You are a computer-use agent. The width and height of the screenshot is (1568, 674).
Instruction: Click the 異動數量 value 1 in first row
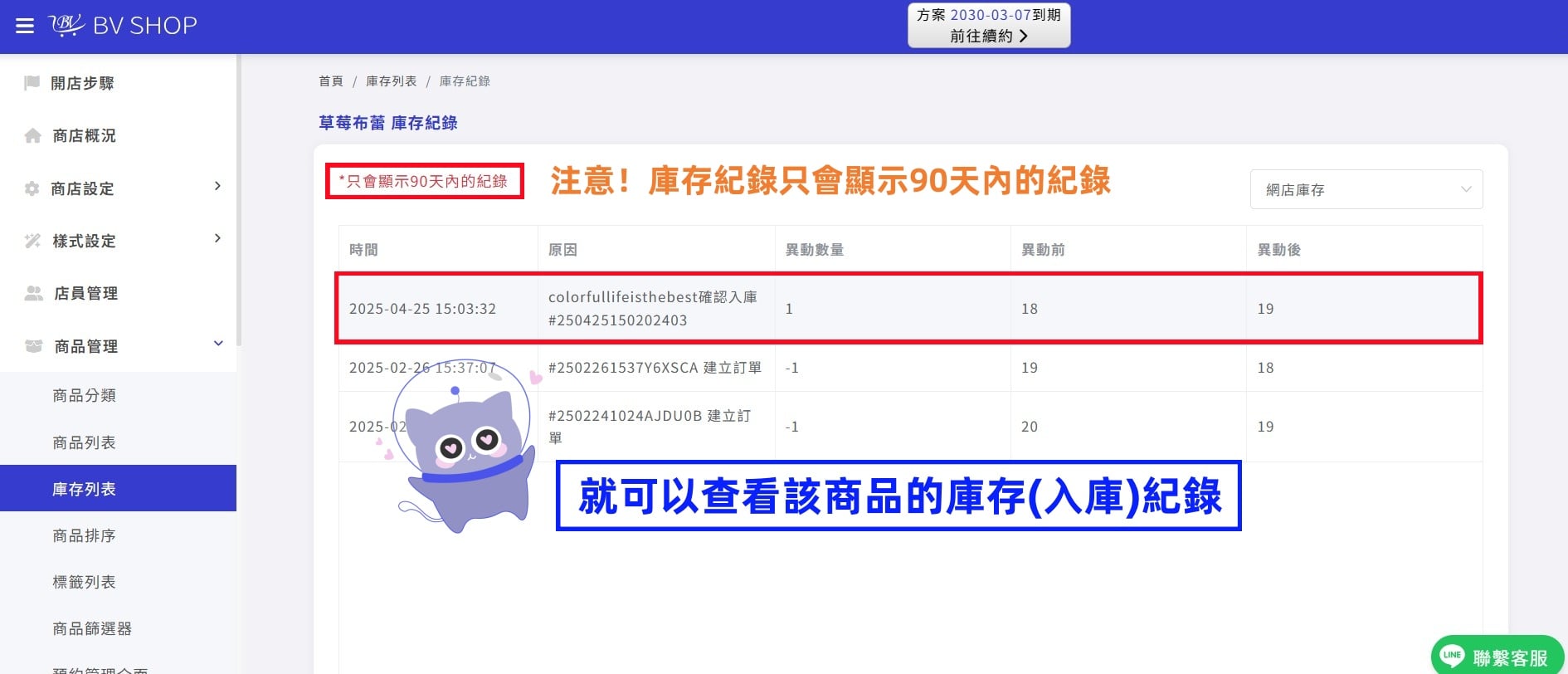pos(789,309)
